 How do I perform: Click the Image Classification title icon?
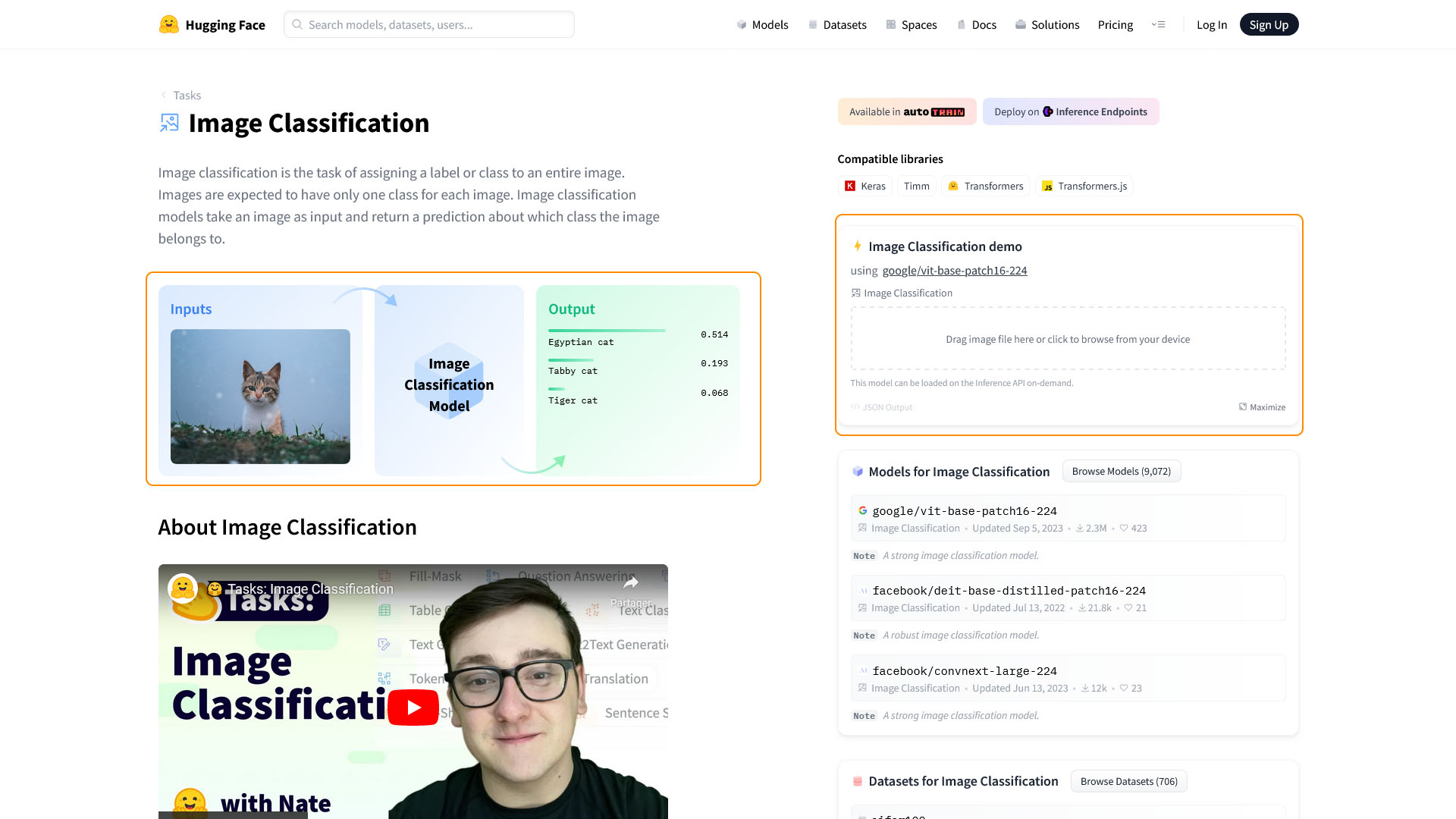point(169,123)
